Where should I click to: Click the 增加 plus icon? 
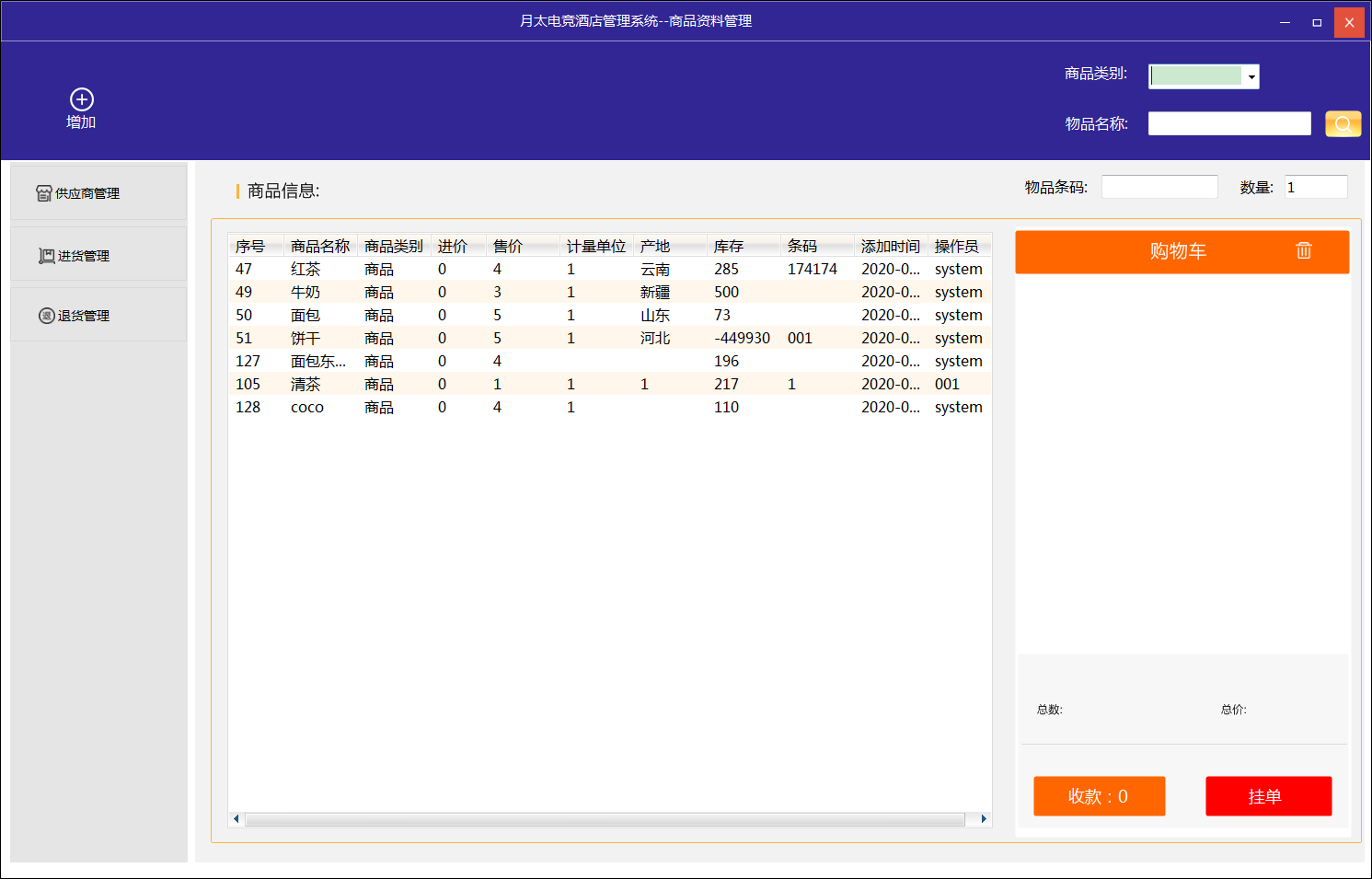[x=82, y=99]
